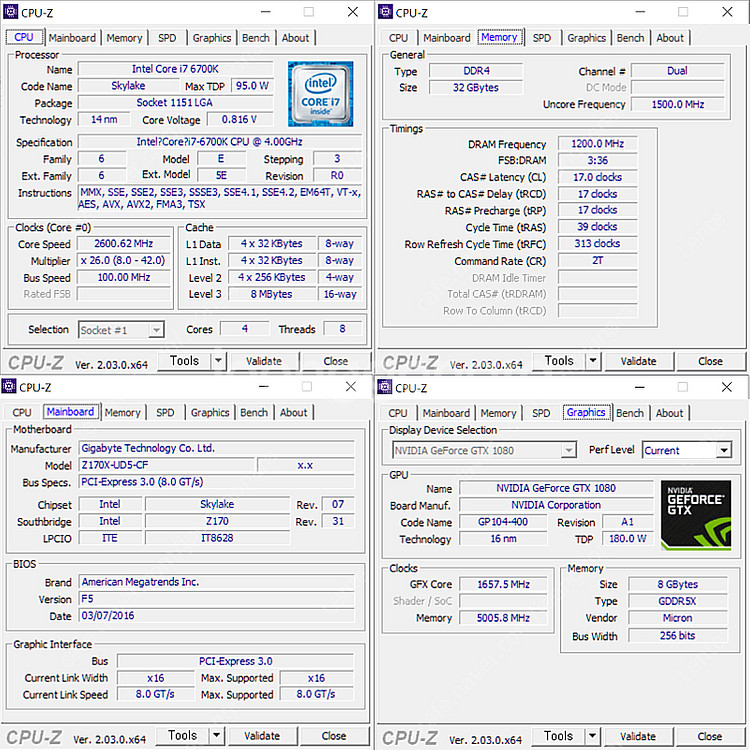Open Tools dropdown arrow in Mainboard window

216,735
